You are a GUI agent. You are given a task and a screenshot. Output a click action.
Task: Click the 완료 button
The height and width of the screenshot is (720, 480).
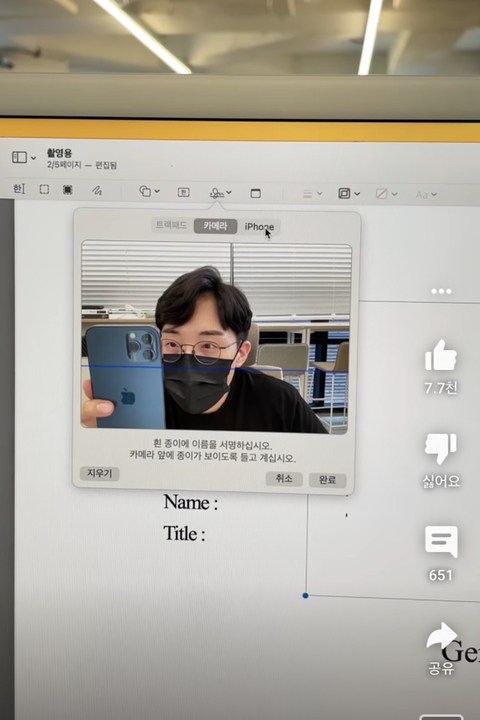click(x=327, y=479)
